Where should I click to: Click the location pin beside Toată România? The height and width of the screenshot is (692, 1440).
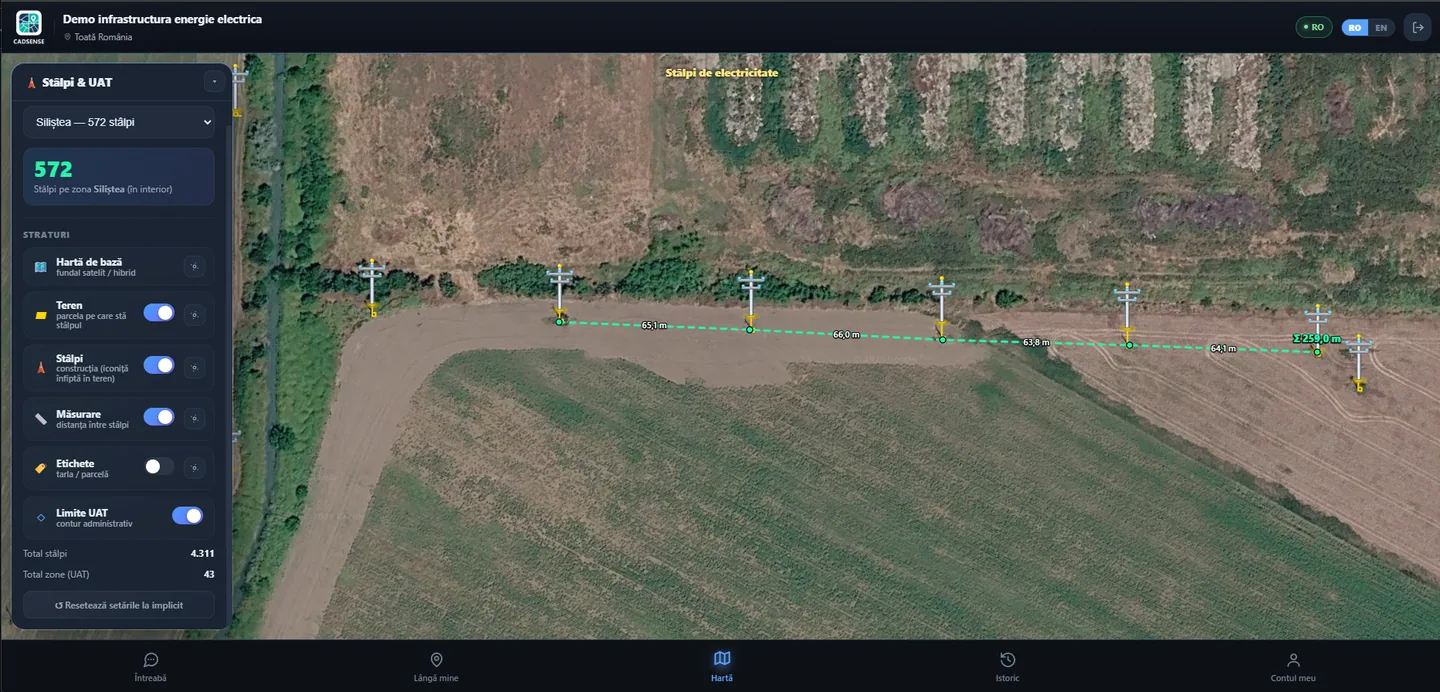point(68,37)
